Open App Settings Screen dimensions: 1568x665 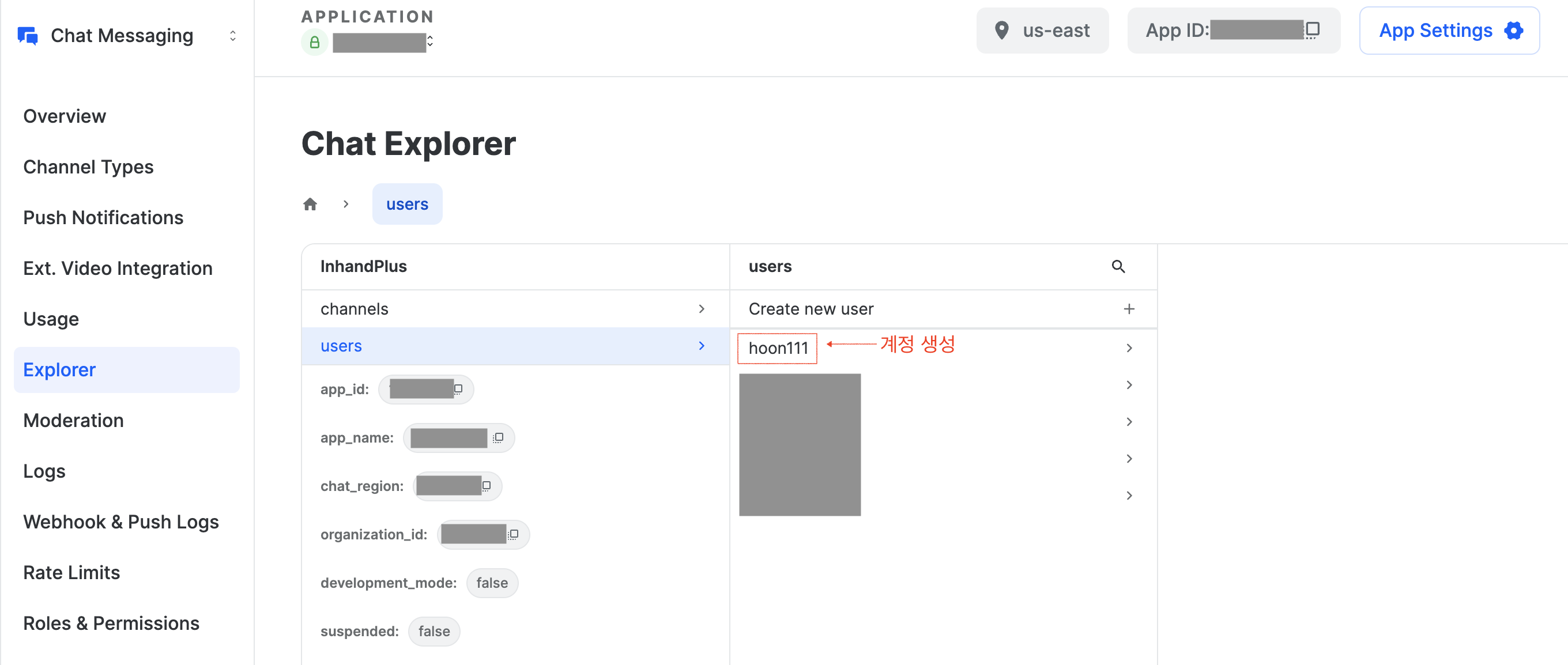coord(1449,31)
